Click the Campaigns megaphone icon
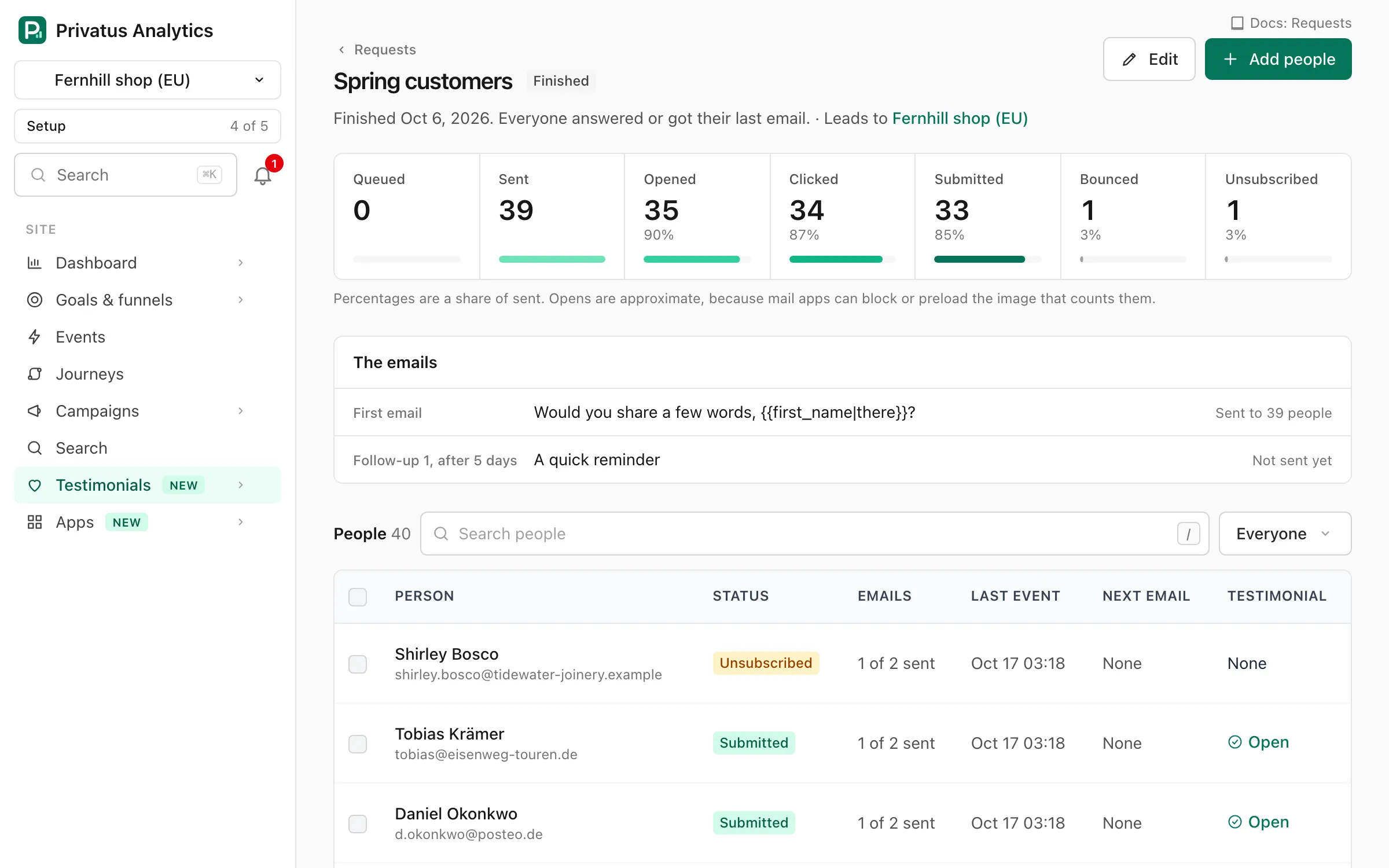The width and height of the screenshot is (1389, 868). click(x=35, y=411)
